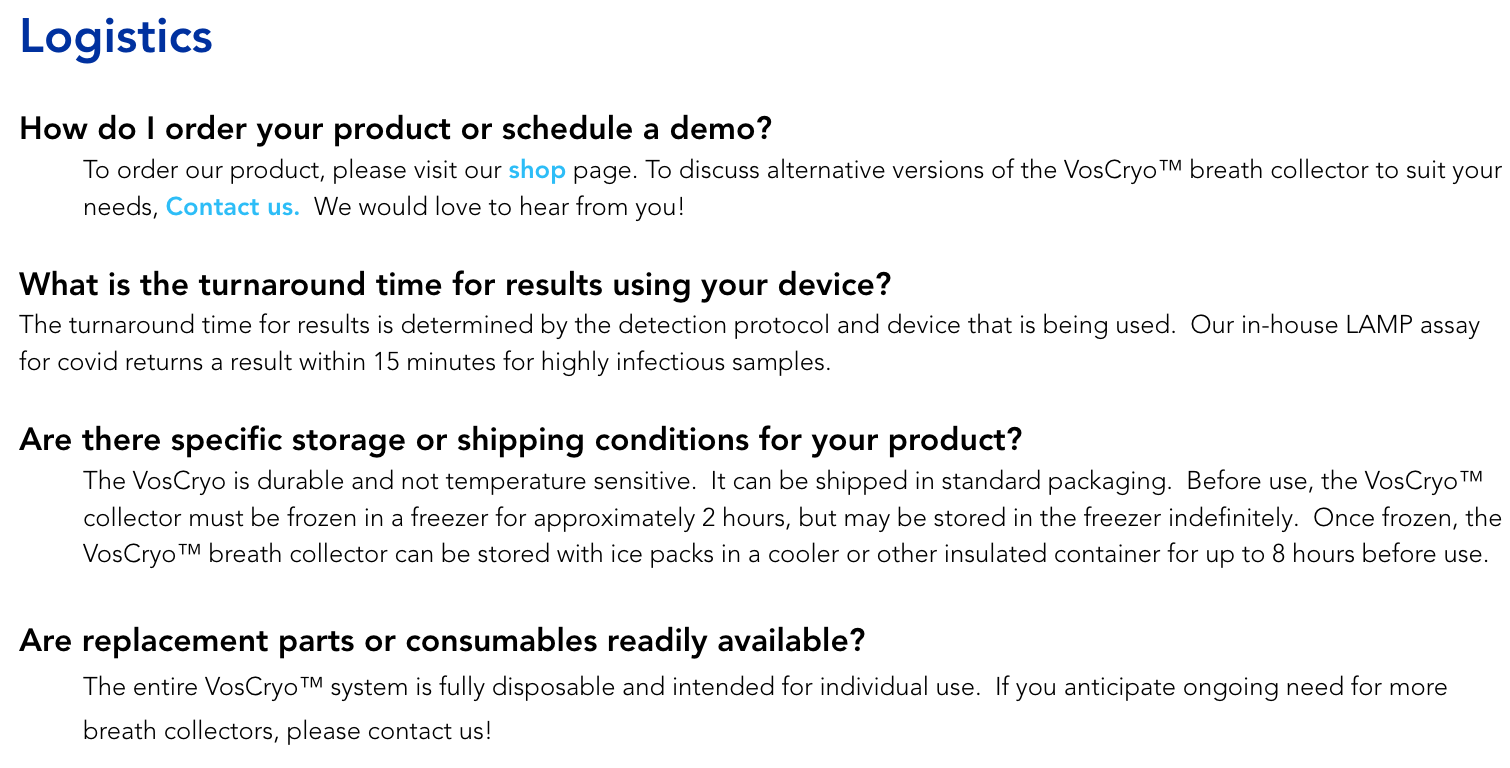Viewport: 1510px width, 768px height.
Task: Click the turnaround time for results question
Action: tap(455, 285)
